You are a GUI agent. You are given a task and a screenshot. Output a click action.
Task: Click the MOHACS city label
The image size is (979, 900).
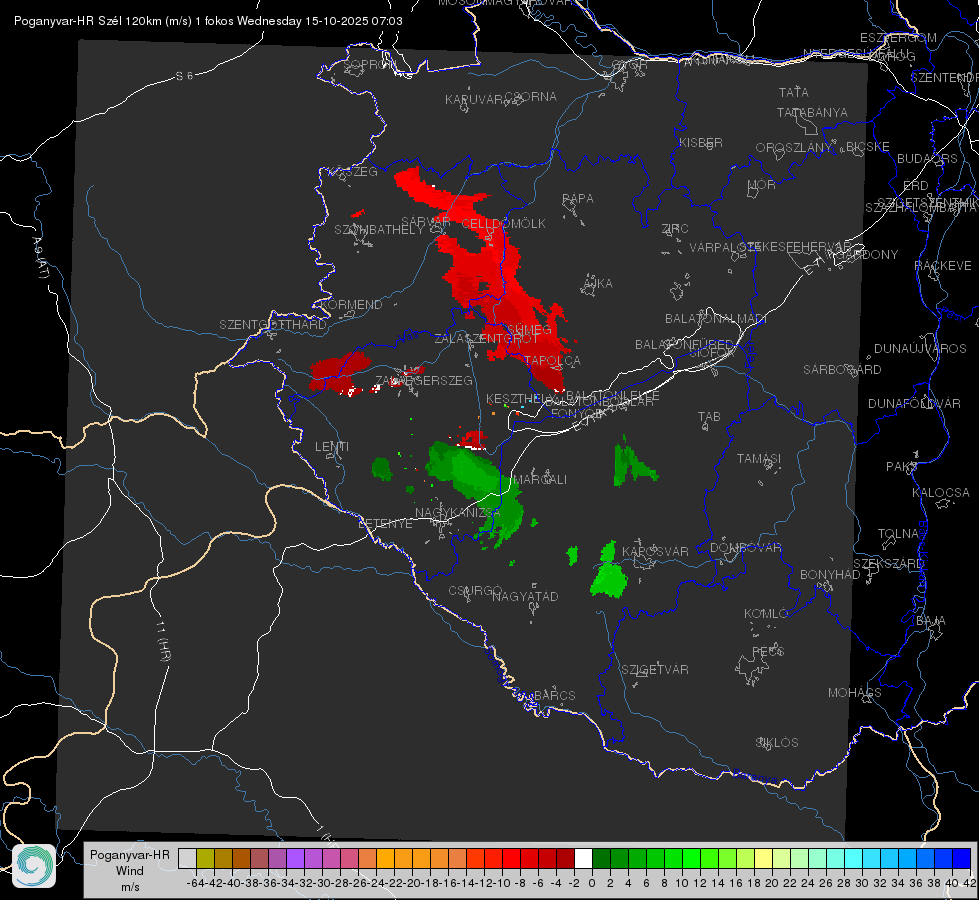point(854,693)
